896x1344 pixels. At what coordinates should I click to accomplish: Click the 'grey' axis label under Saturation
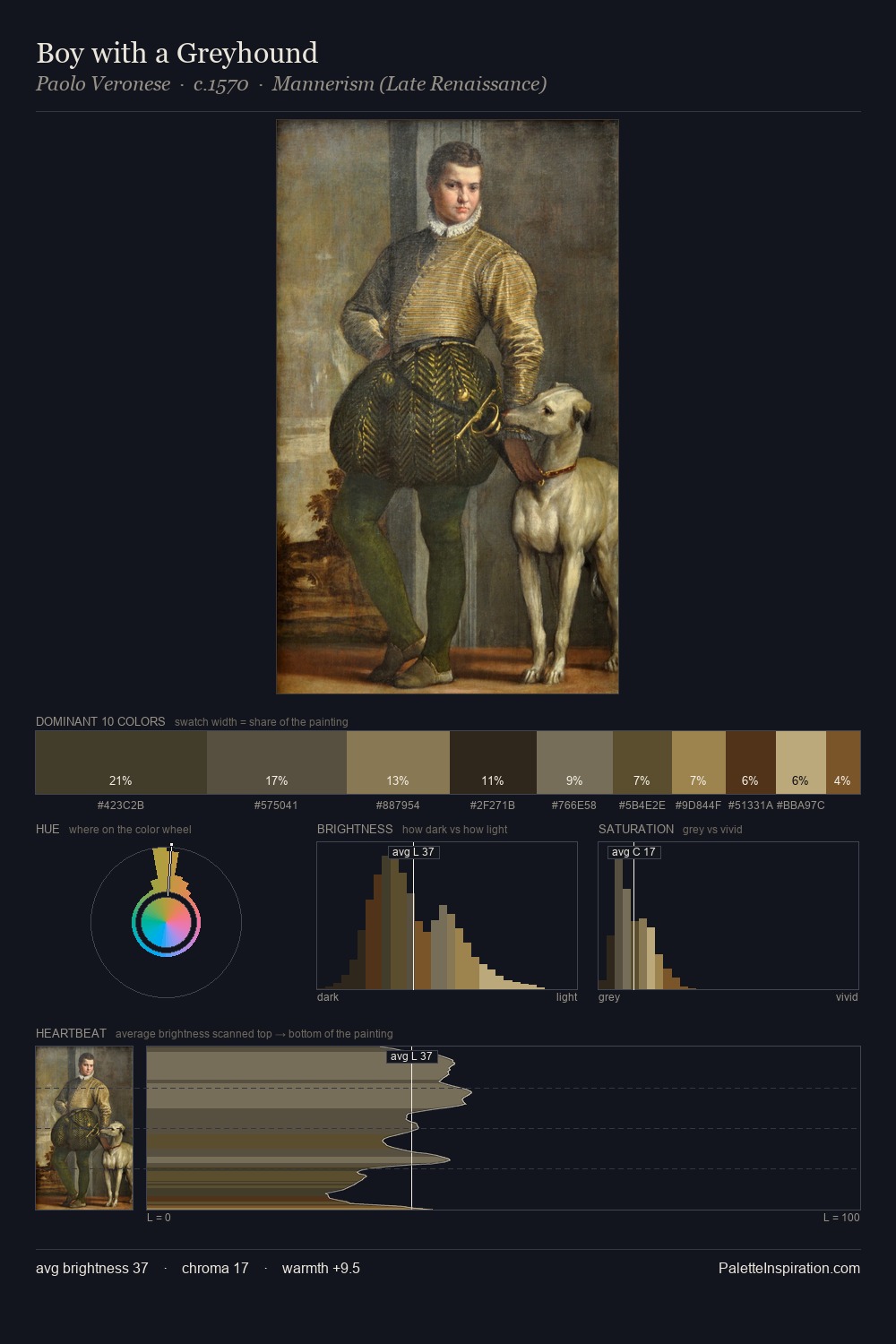pos(609,997)
